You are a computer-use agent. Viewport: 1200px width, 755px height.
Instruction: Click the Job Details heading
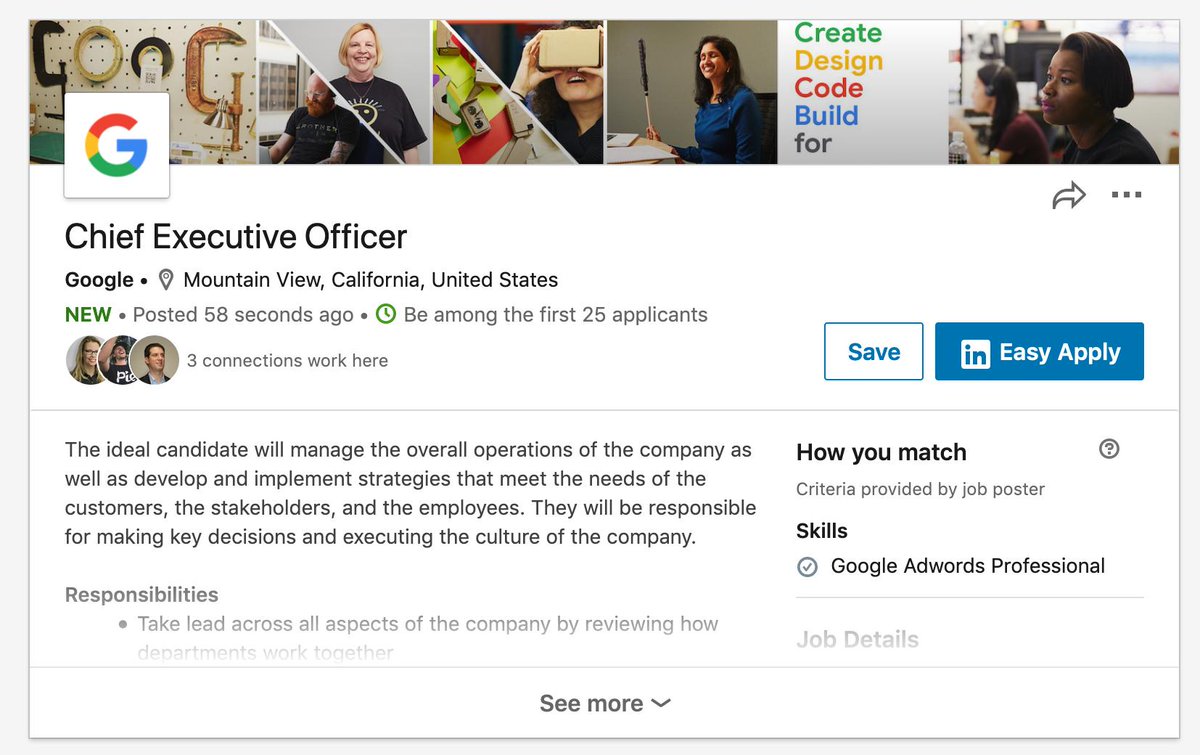click(x=857, y=639)
